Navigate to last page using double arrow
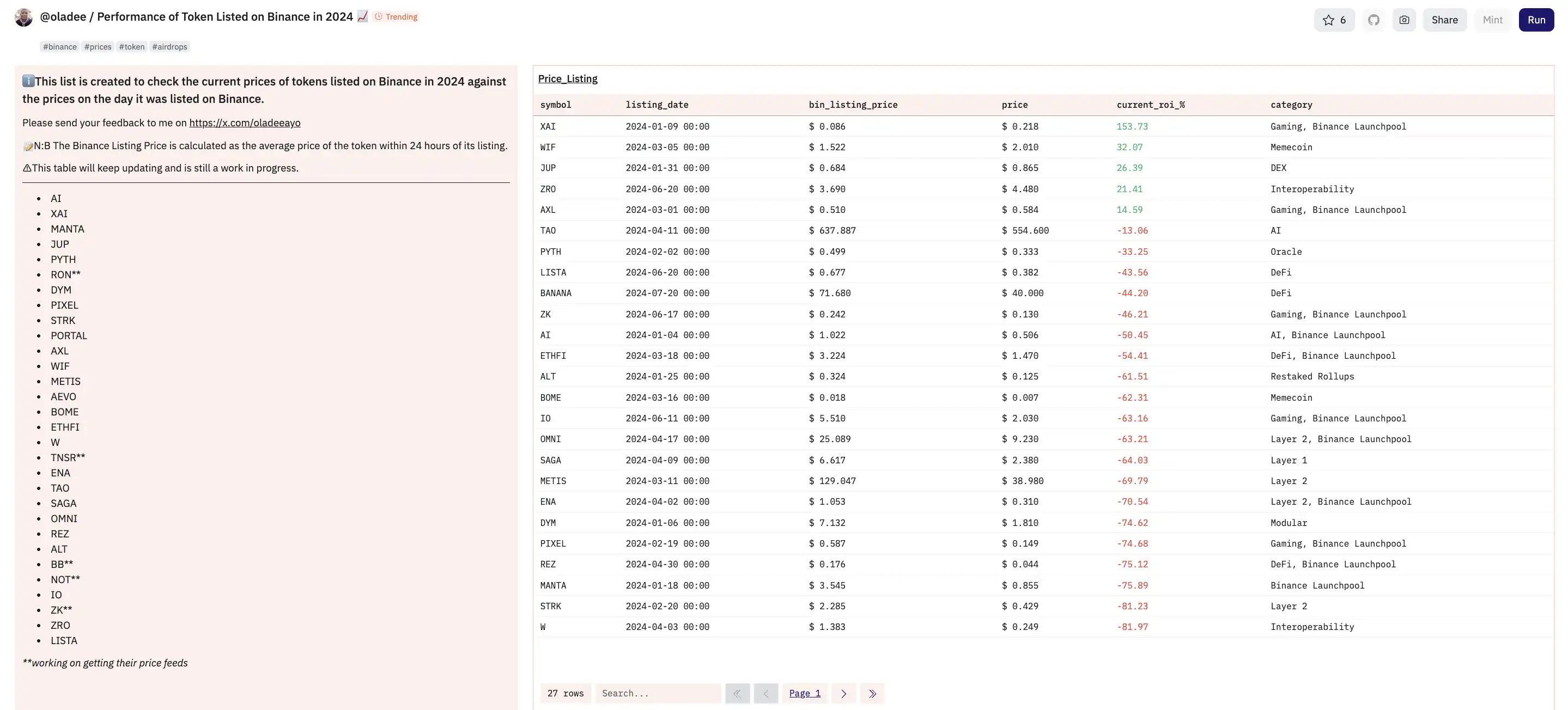This screenshot has height=710, width=1568. [x=871, y=693]
